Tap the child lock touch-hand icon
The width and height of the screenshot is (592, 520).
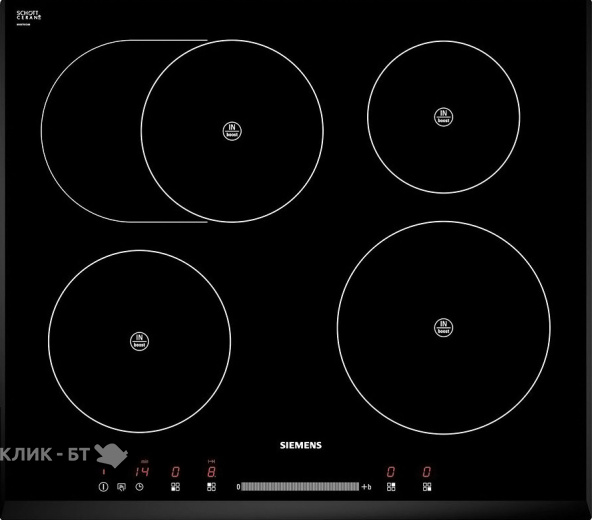(121, 487)
